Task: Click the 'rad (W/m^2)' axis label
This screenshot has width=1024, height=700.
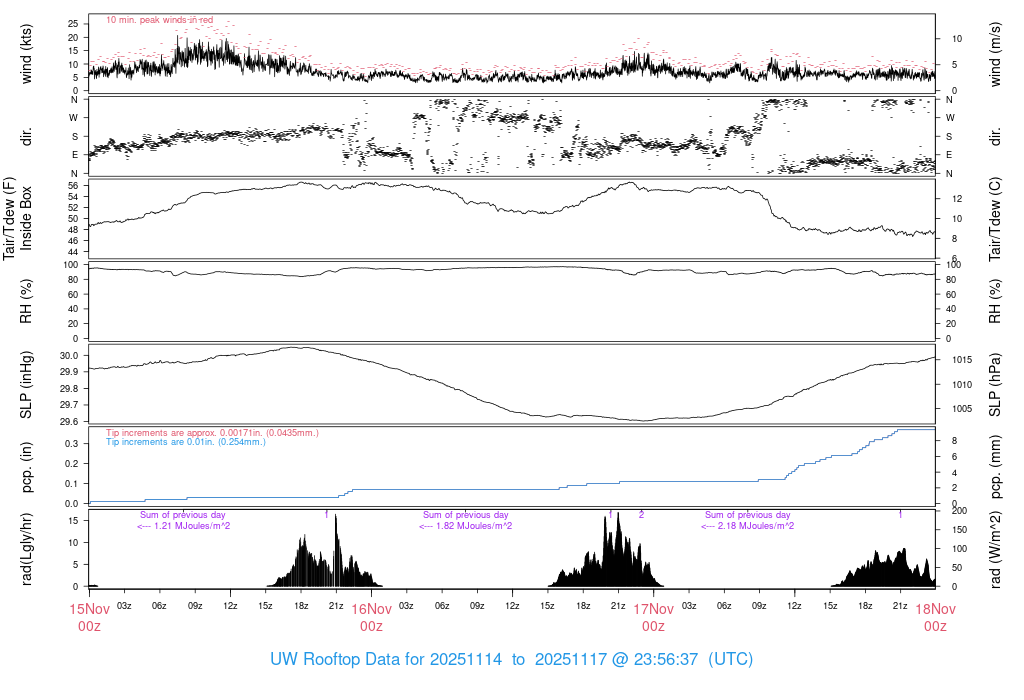Action: (x=995, y=549)
